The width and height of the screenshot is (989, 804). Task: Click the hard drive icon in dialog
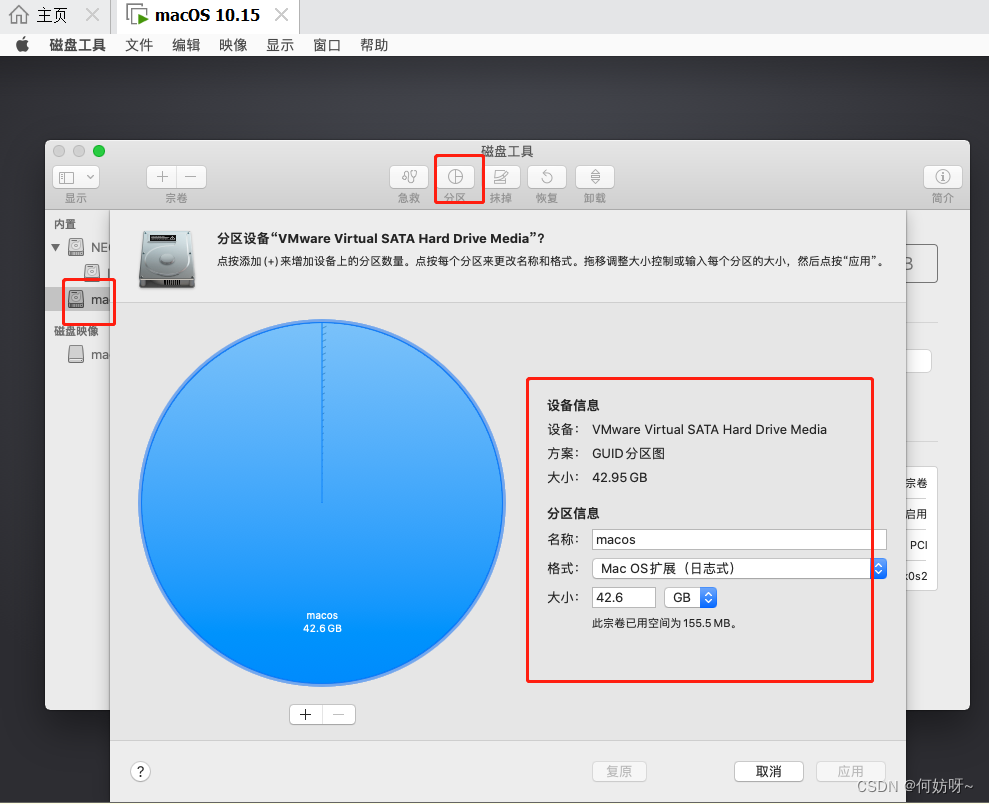pos(167,259)
